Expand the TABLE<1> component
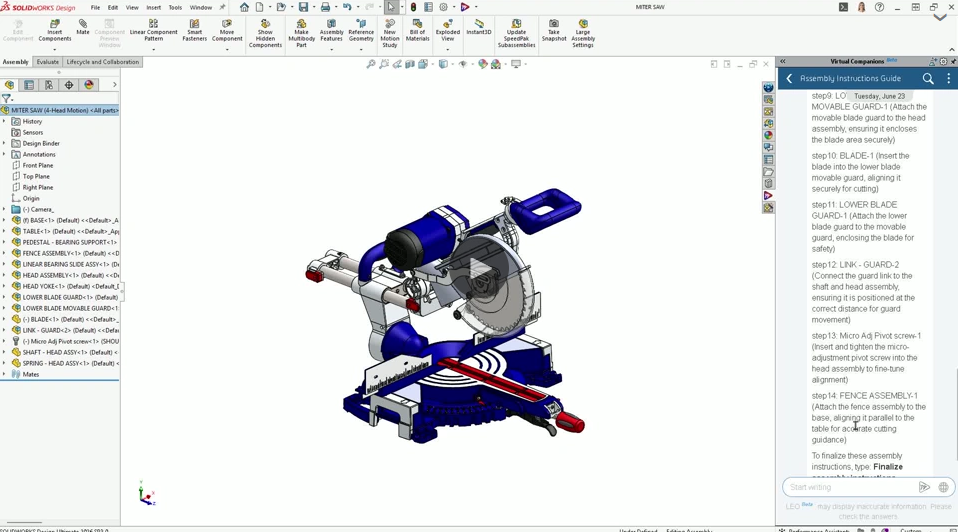 pos(4,231)
